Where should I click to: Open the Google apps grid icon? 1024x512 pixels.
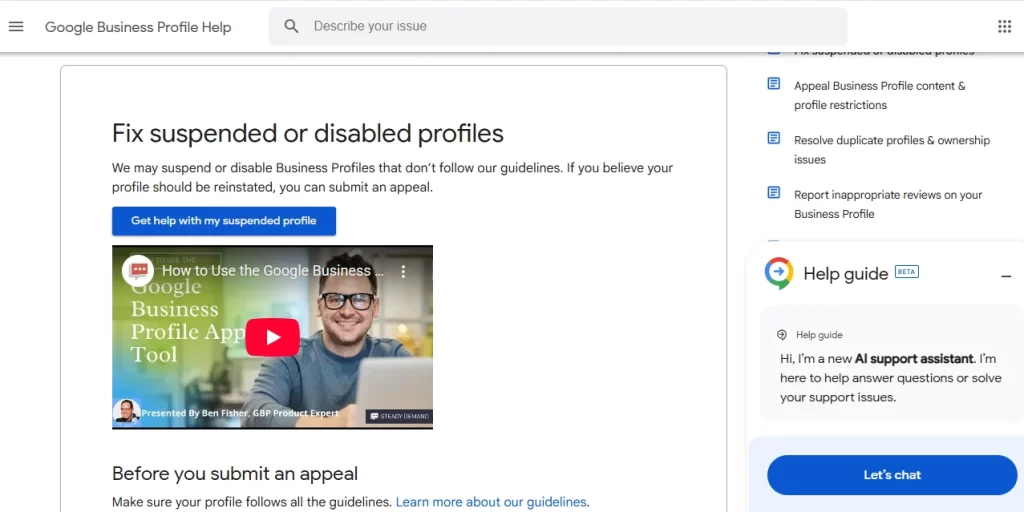(1004, 26)
